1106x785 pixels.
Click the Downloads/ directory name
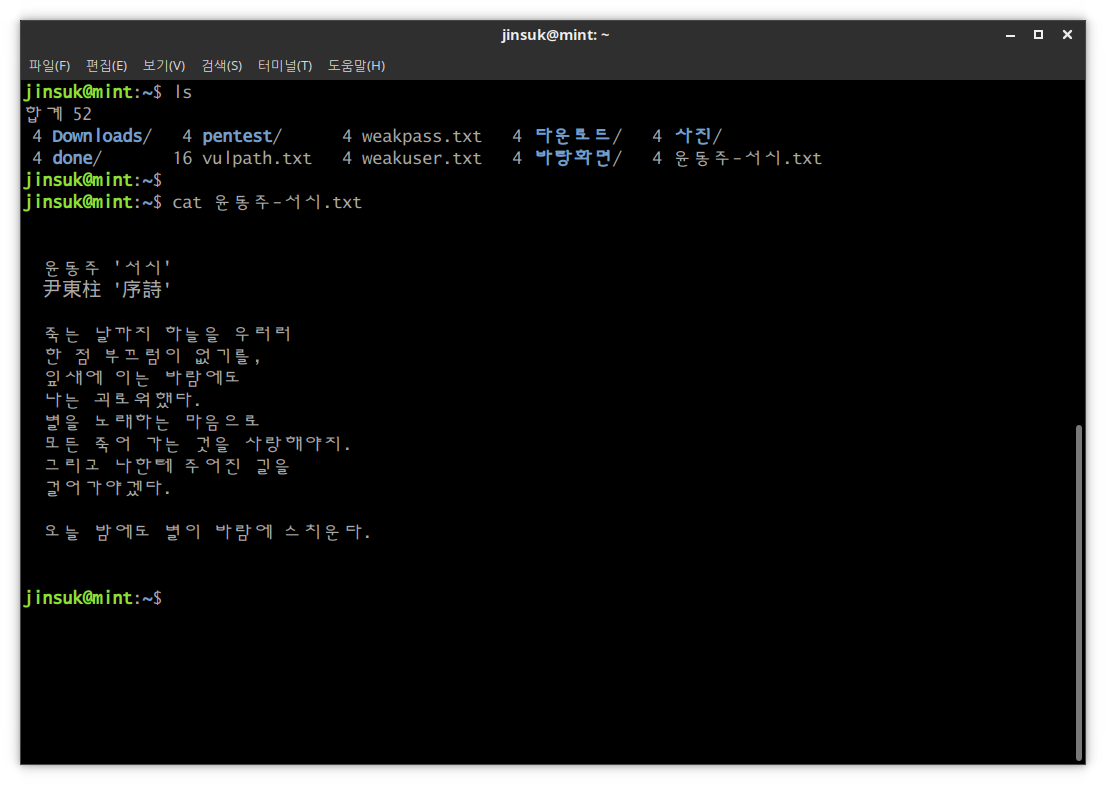click(x=102, y=136)
